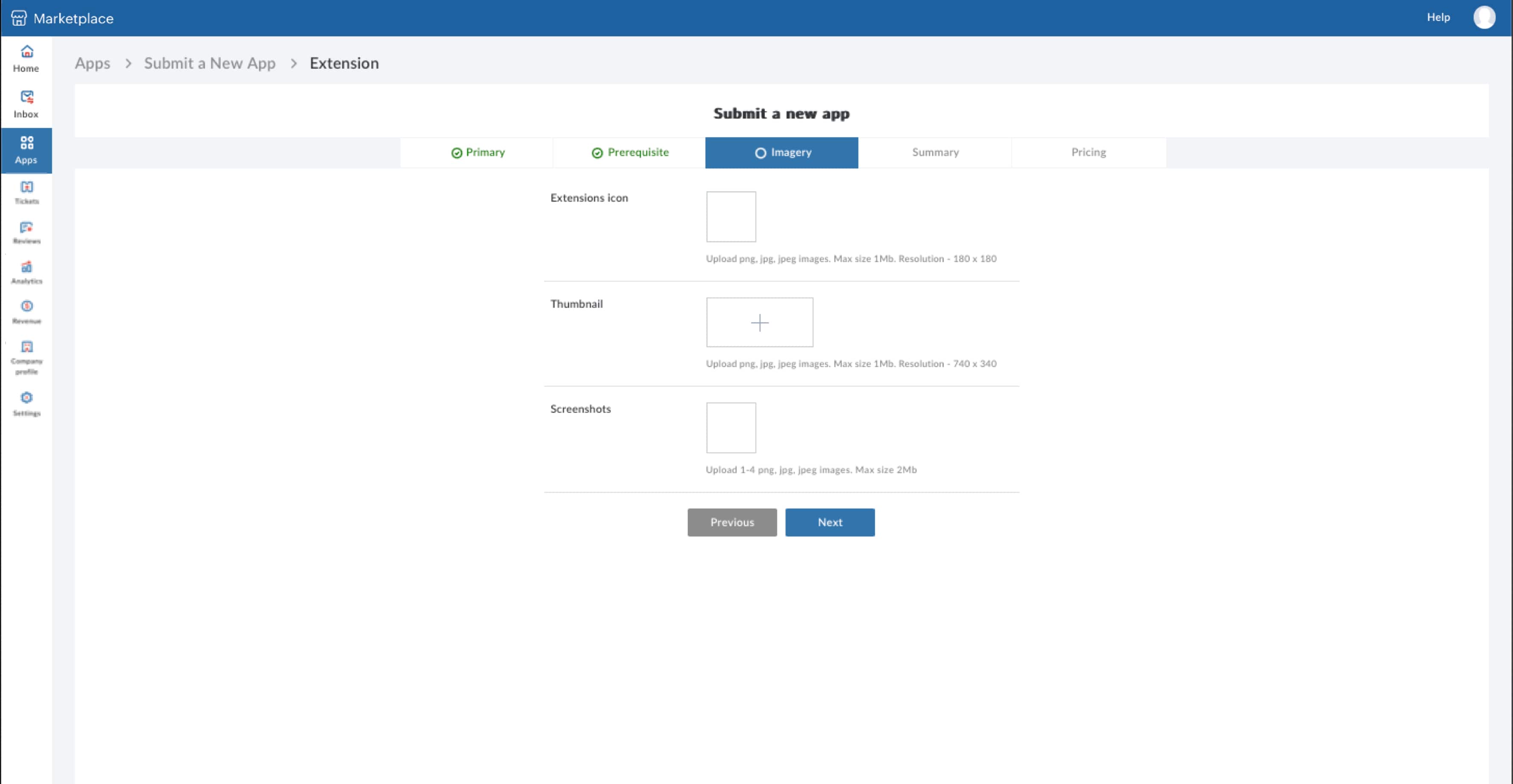Click Submit a New App breadcrumb
This screenshot has height=784, width=1513.
tap(210, 63)
